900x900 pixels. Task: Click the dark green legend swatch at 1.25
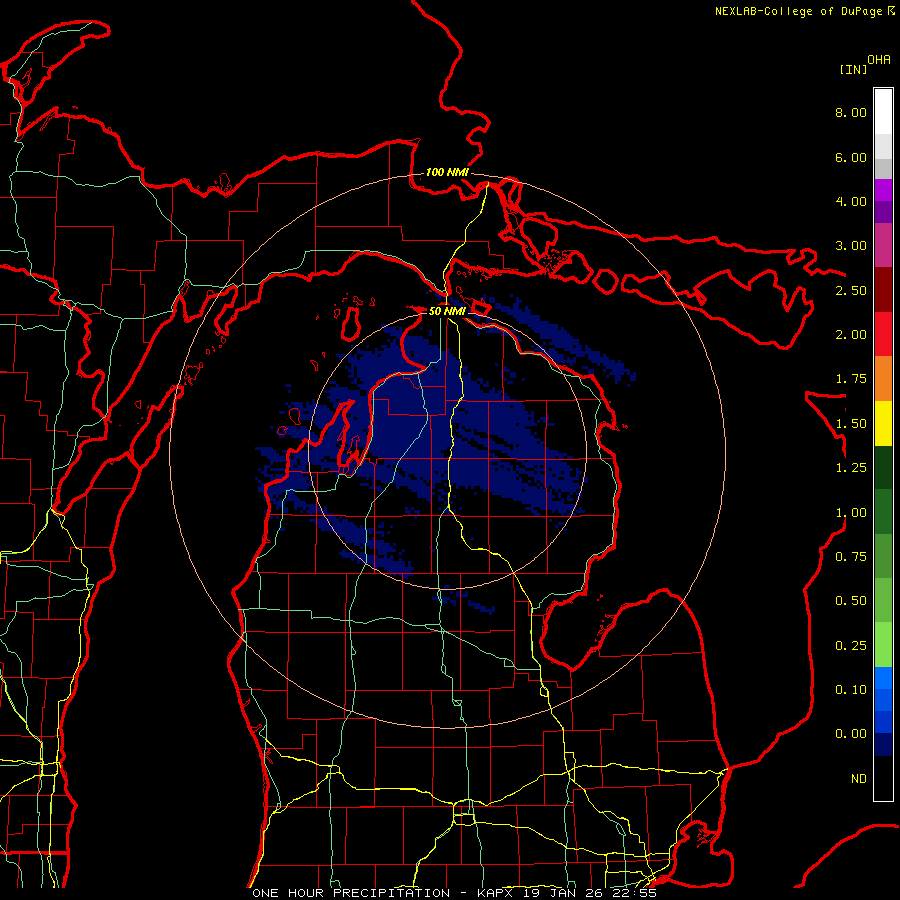pos(883,467)
